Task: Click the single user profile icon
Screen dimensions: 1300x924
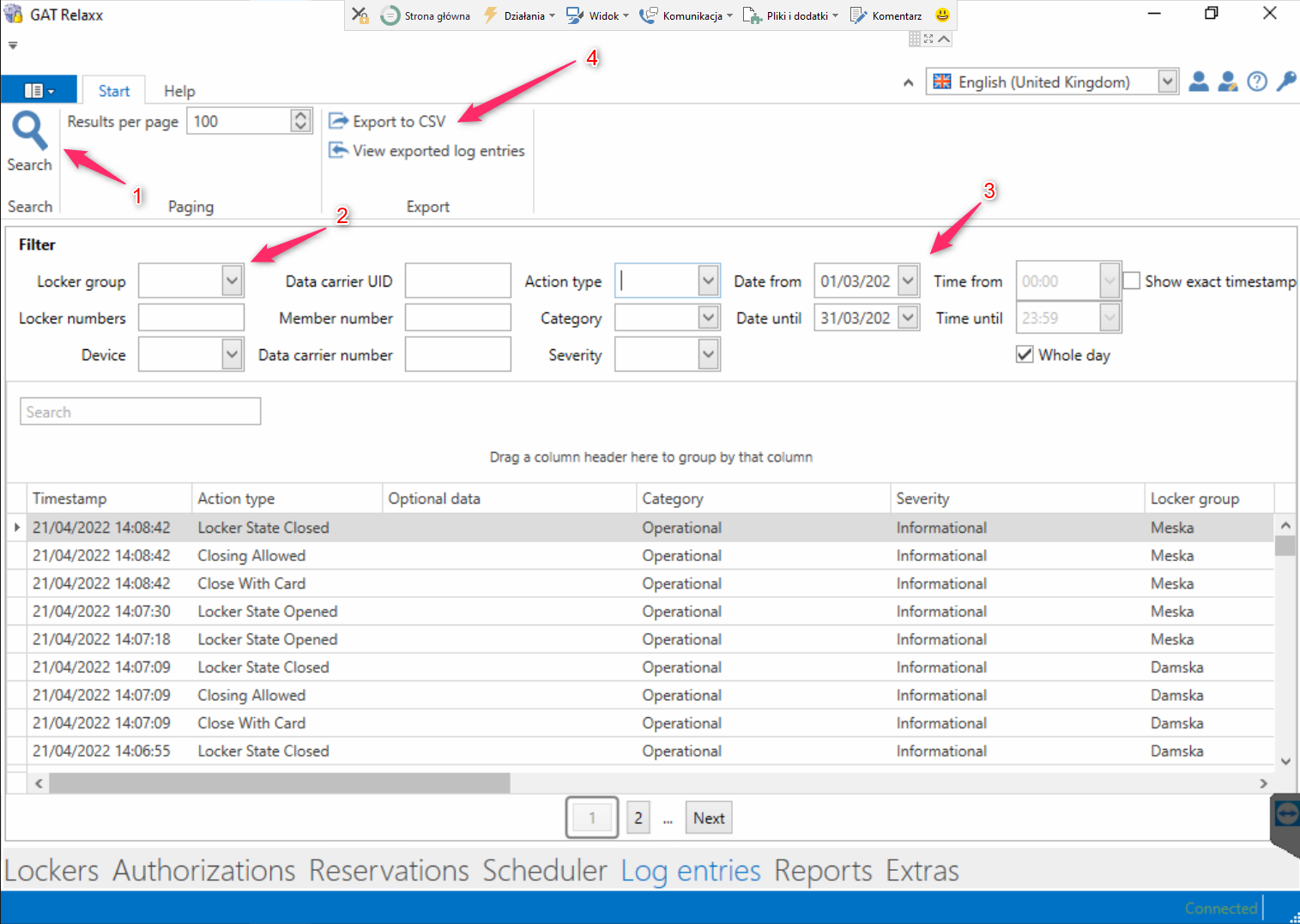Action: click(1199, 82)
